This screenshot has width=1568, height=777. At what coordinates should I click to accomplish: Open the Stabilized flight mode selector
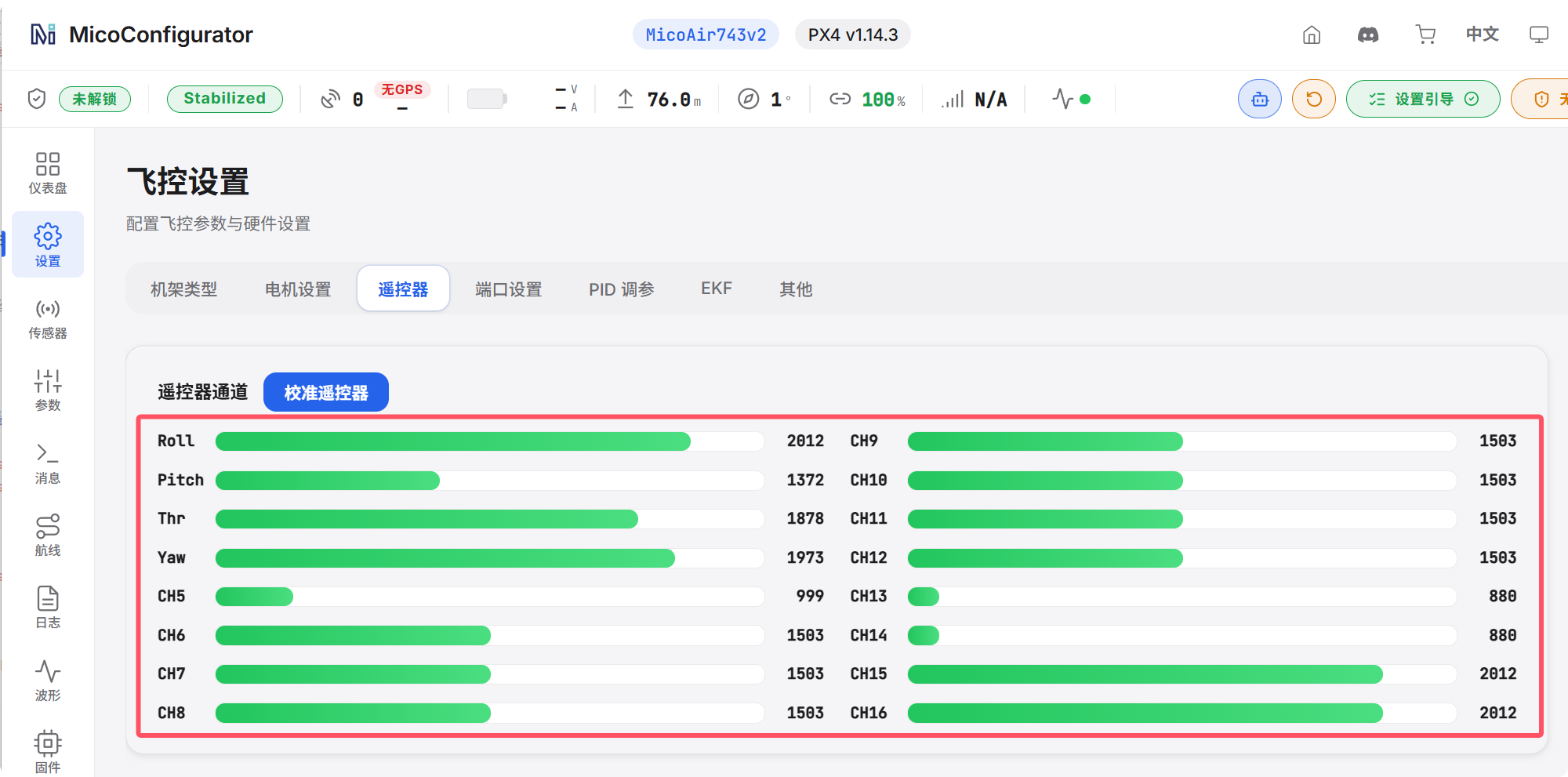pyautogui.click(x=225, y=99)
